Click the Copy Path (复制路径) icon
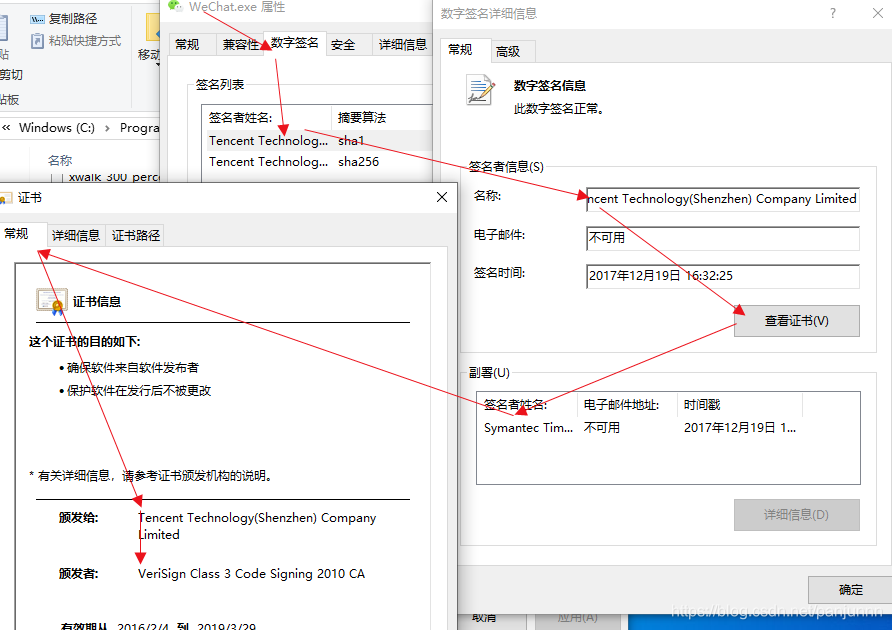 (38, 19)
